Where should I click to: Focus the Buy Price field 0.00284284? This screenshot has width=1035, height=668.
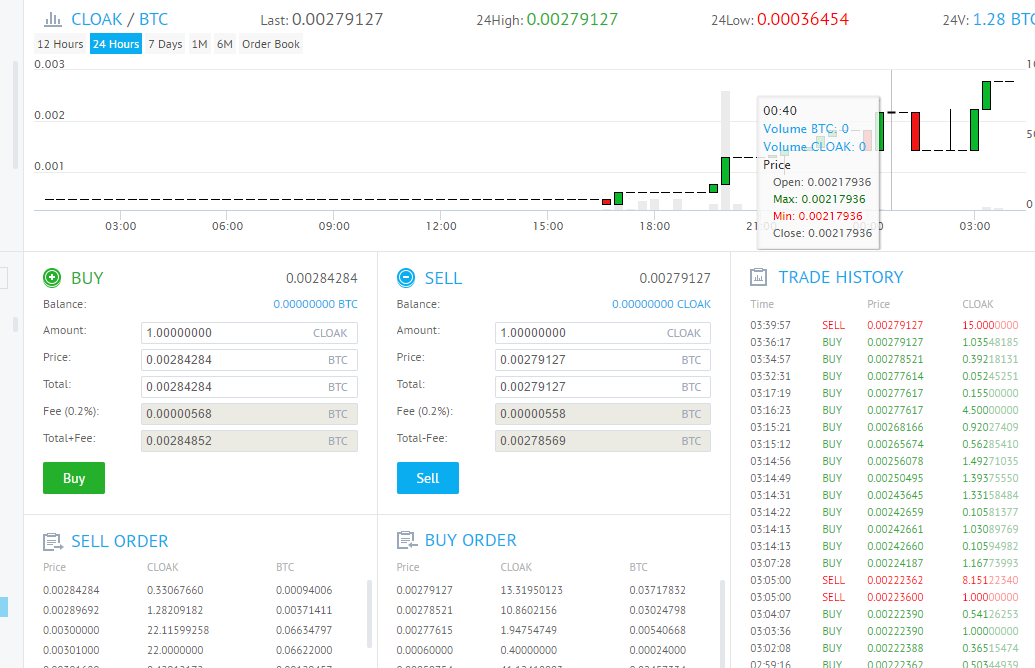click(250, 360)
